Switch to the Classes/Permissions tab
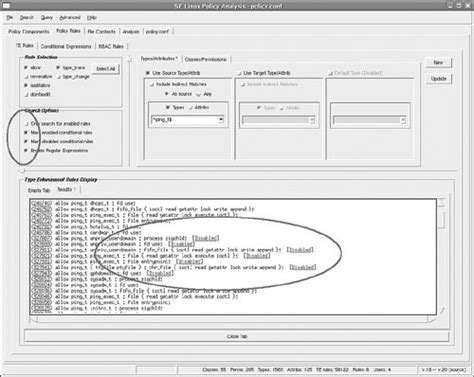 coord(206,59)
